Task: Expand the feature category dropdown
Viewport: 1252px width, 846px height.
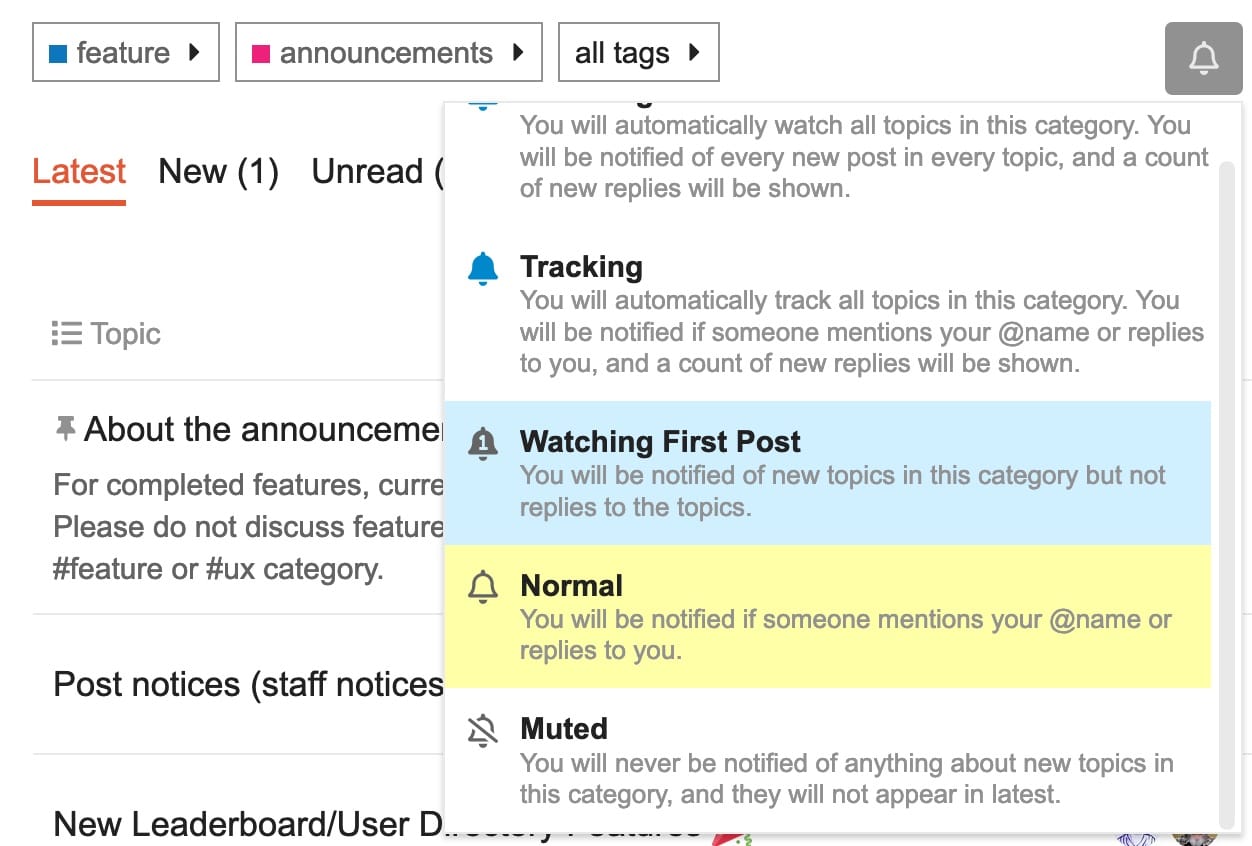Action: tap(126, 51)
